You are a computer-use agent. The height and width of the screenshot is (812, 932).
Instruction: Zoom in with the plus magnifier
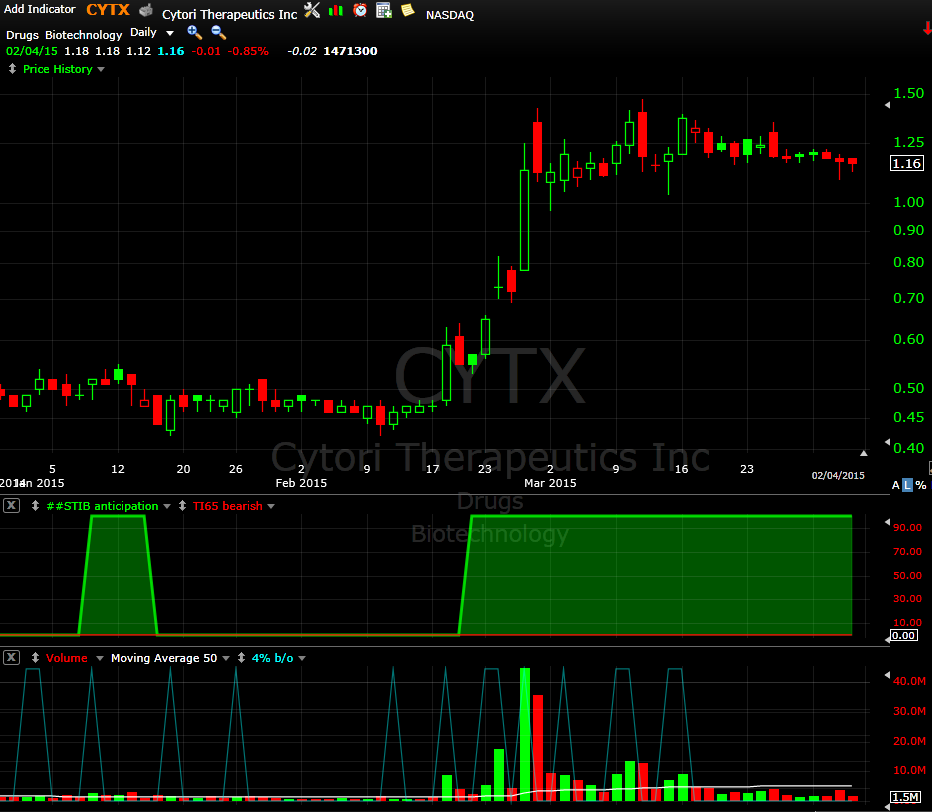[194, 33]
